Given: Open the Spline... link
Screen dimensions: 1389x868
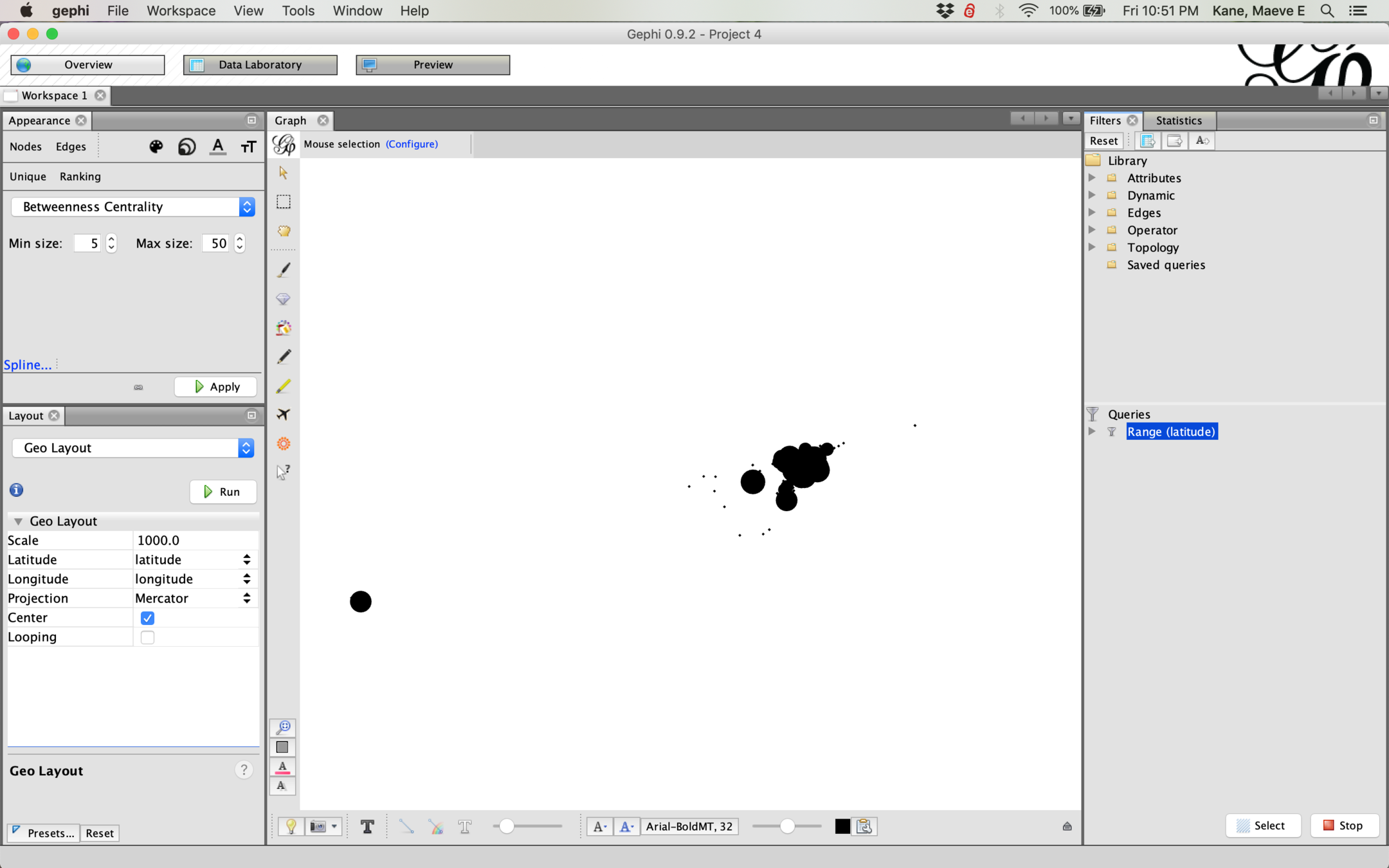Looking at the screenshot, I should coord(27,365).
